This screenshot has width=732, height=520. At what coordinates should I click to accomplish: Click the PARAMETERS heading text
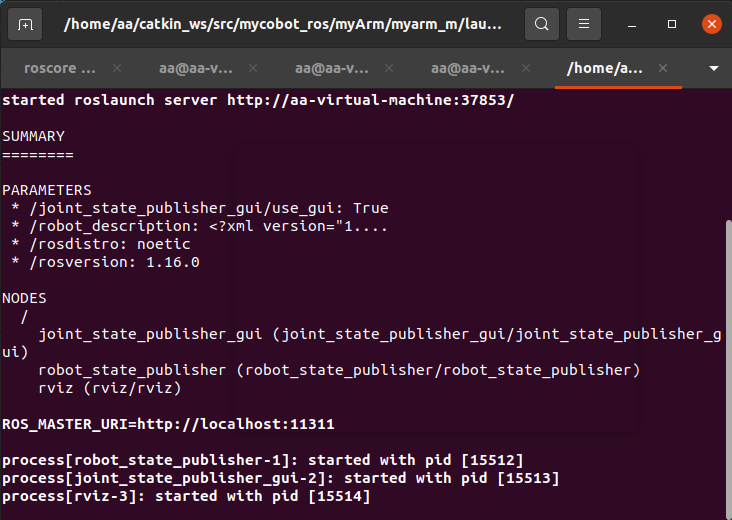tap(47, 190)
